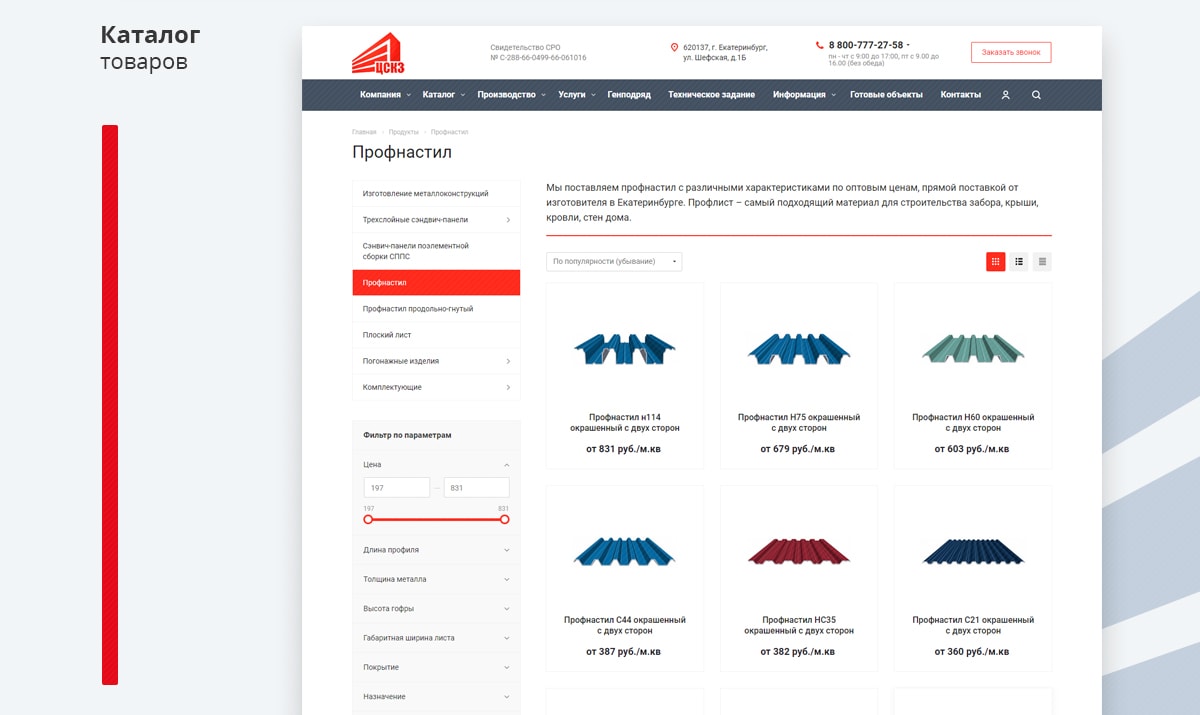Open the user account icon
The image size is (1200, 715).
(x=1006, y=95)
